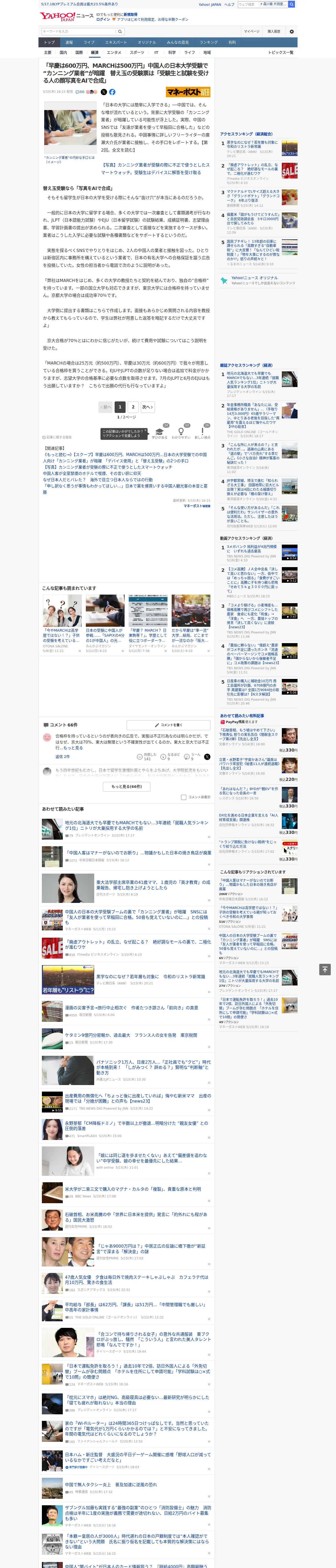Click the Yahoo! JAPAN News logo
The height and width of the screenshot is (1568, 336).
point(66,16)
